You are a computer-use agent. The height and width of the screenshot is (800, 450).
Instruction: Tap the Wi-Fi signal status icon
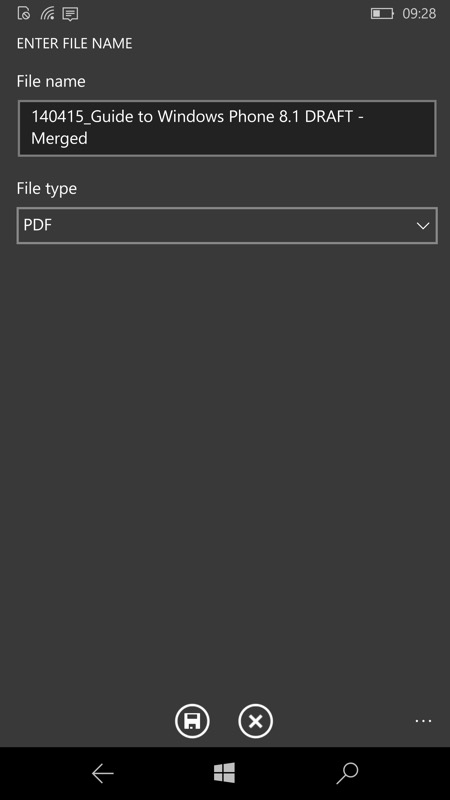click(47, 13)
